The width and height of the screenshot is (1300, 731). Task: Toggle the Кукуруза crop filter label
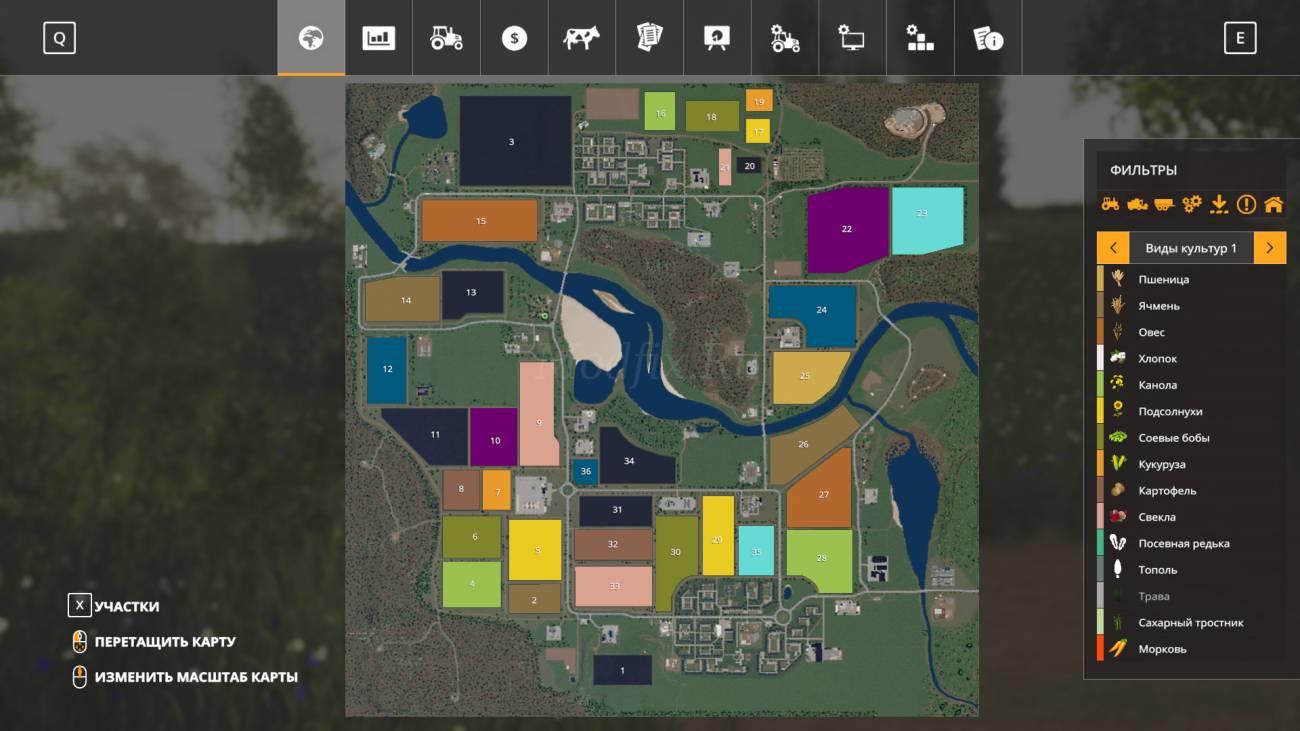(x=1162, y=464)
